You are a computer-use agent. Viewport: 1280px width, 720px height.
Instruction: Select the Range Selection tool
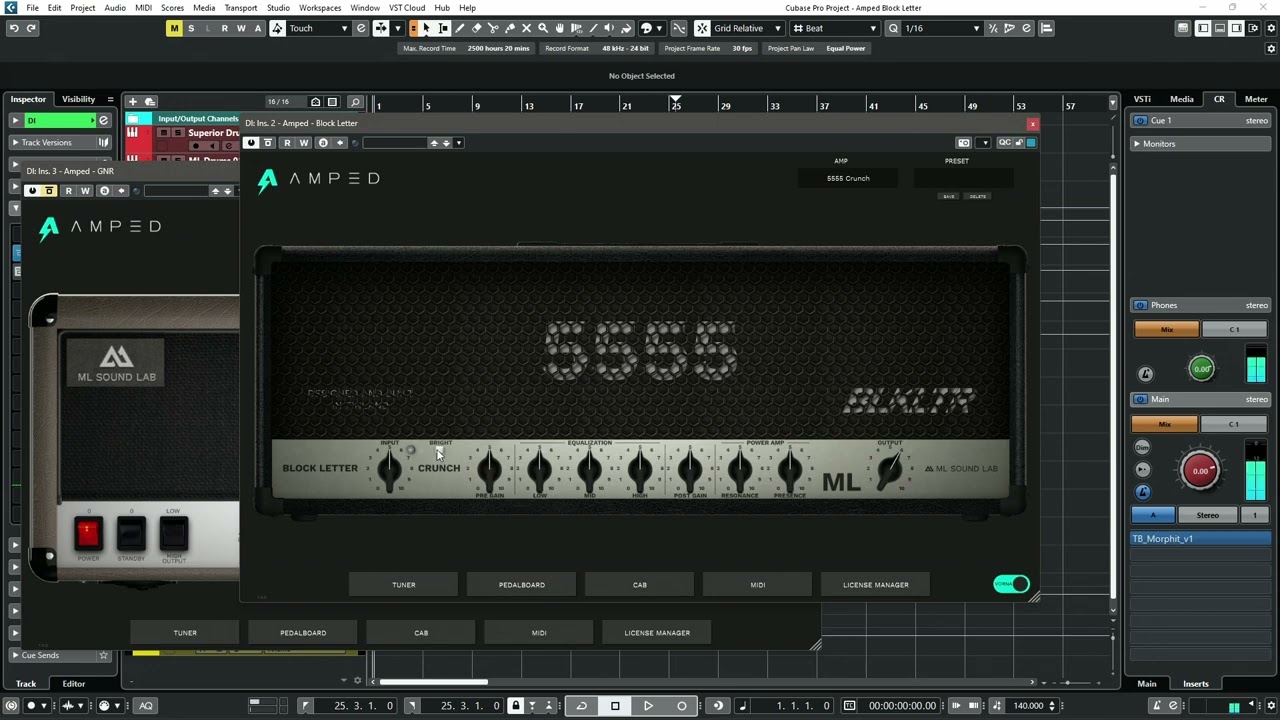[x=444, y=28]
